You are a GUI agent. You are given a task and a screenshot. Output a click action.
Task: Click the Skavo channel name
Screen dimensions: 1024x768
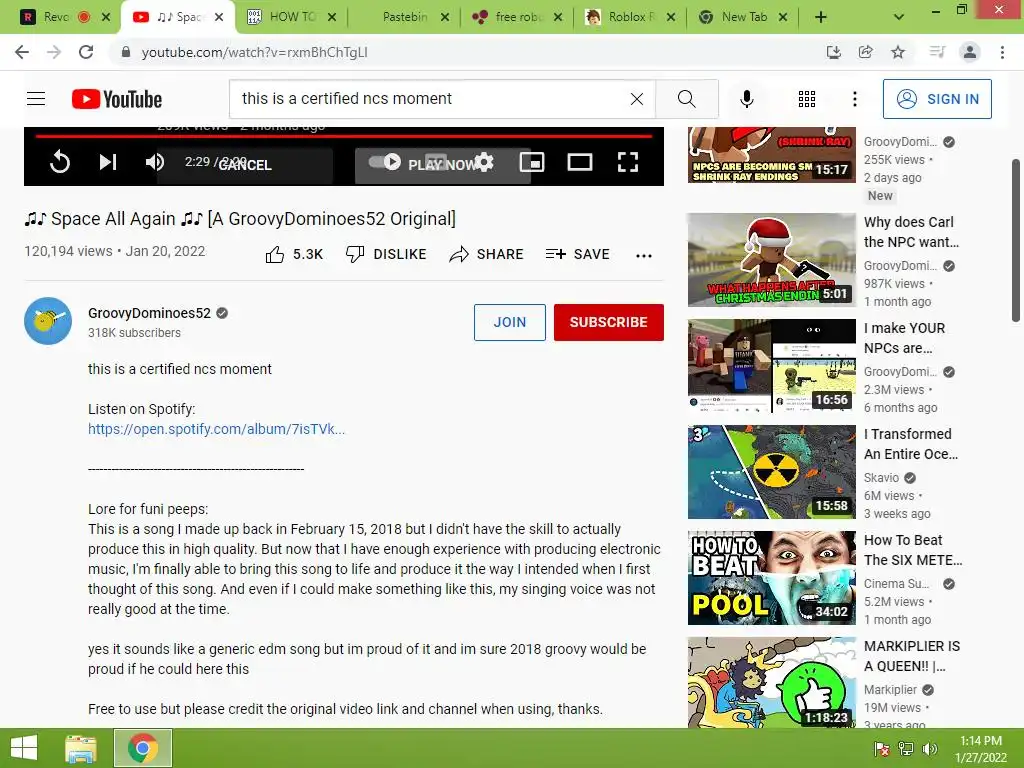click(x=882, y=477)
